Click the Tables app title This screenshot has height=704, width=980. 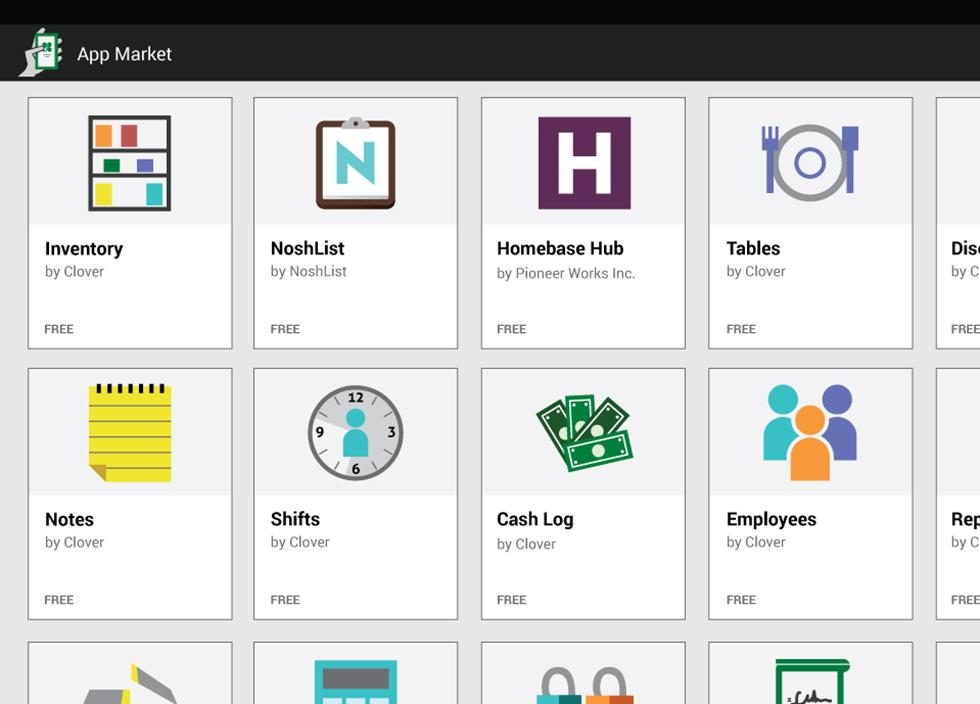tap(753, 248)
